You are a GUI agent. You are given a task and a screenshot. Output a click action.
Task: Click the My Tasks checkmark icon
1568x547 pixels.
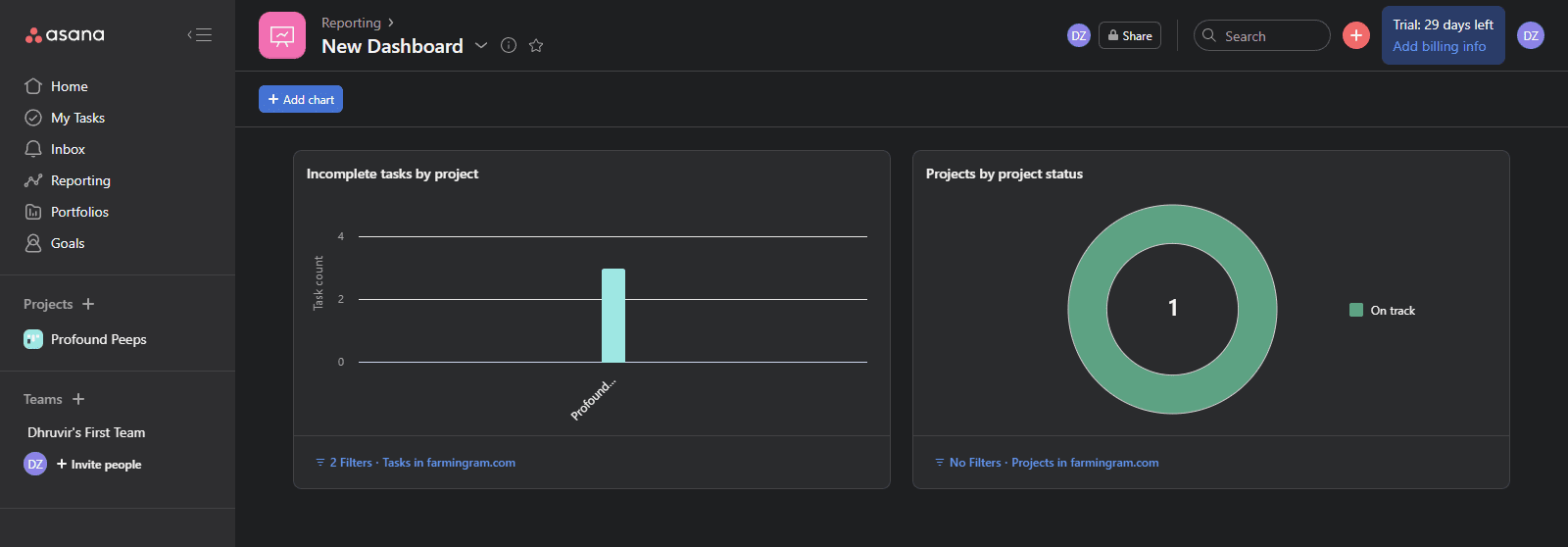click(33, 118)
